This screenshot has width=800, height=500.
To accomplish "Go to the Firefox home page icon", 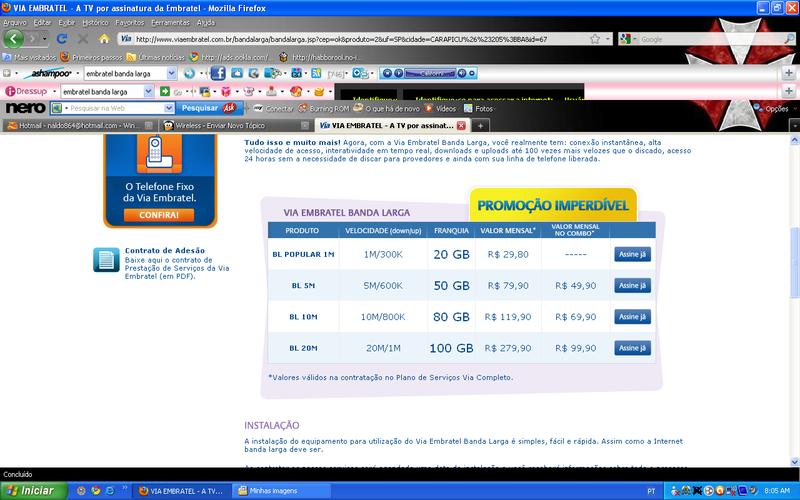I will [x=104, y=39].
